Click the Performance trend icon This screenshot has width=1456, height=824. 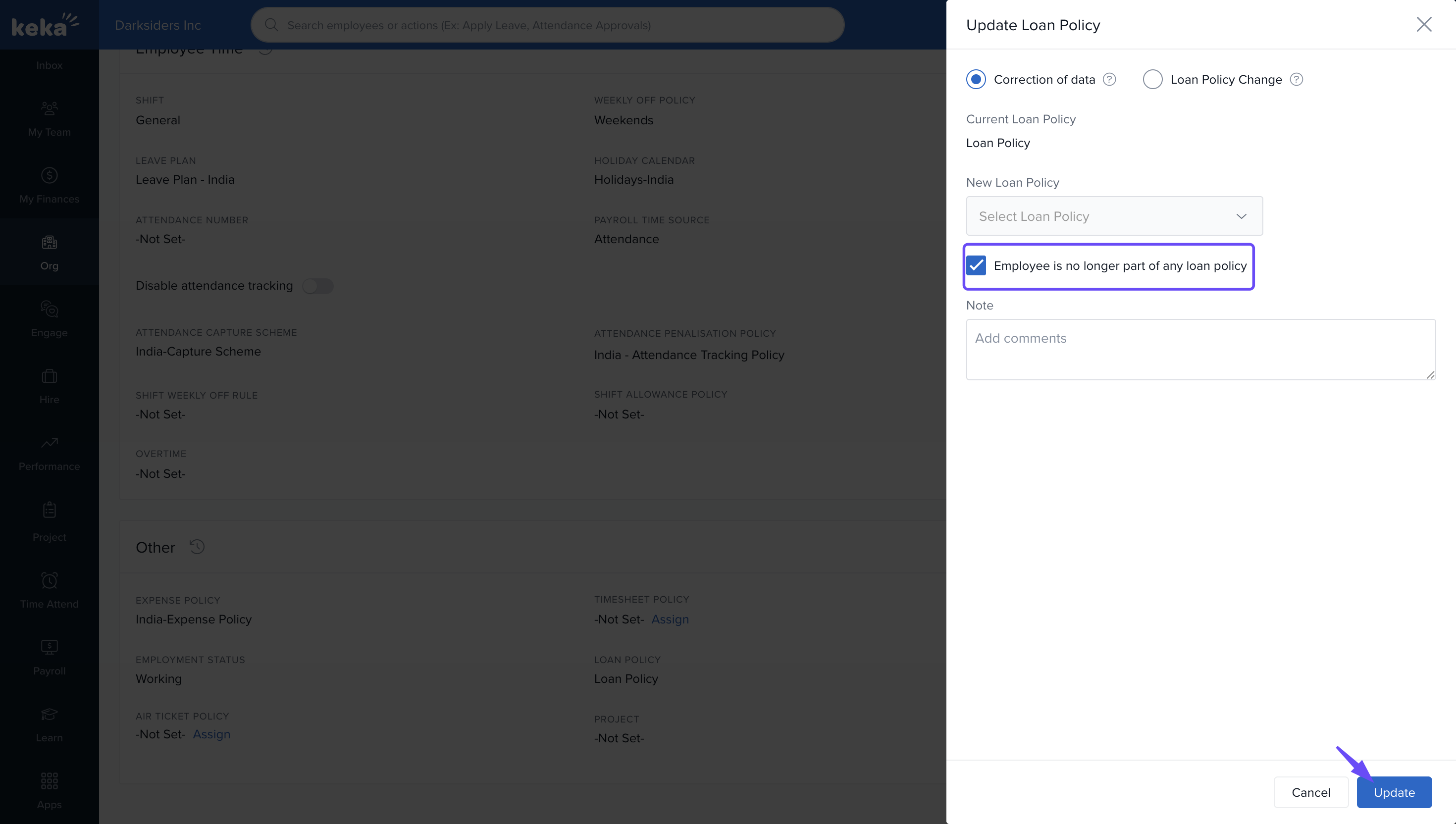coord(49,443)
